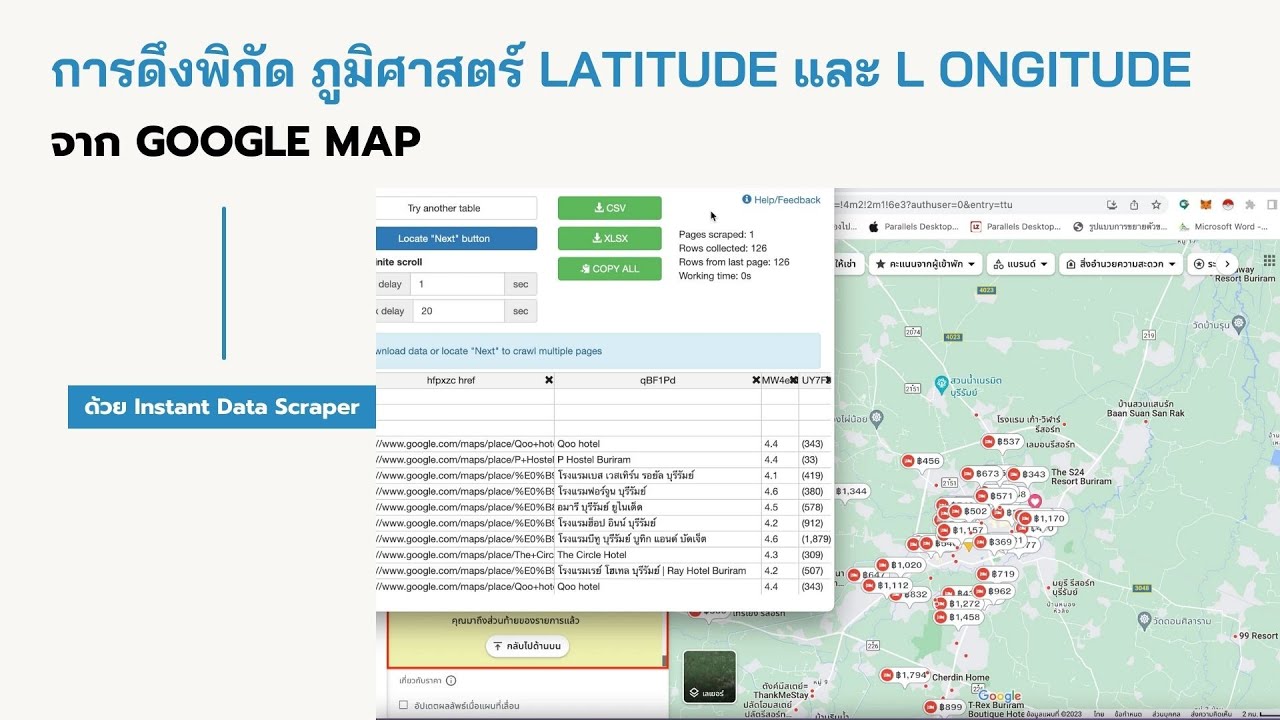1280x720 pixels.
Task: Click the install/download icon in address bar
Action: tap(1112, 204)
